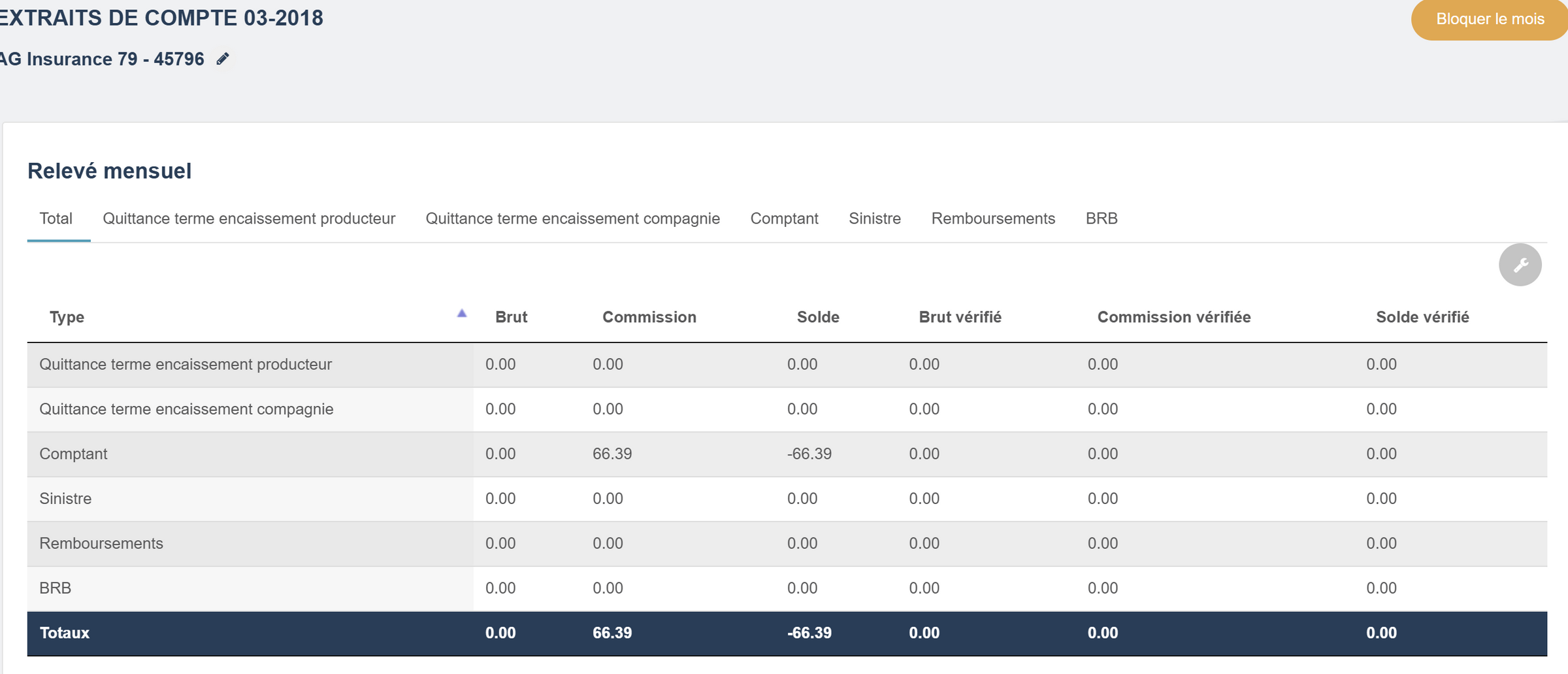This screenshot has height=674, width=1568.
Task: Select the Quittance terme encaissement compagnie table row label
Action: [x=186, y=409]
